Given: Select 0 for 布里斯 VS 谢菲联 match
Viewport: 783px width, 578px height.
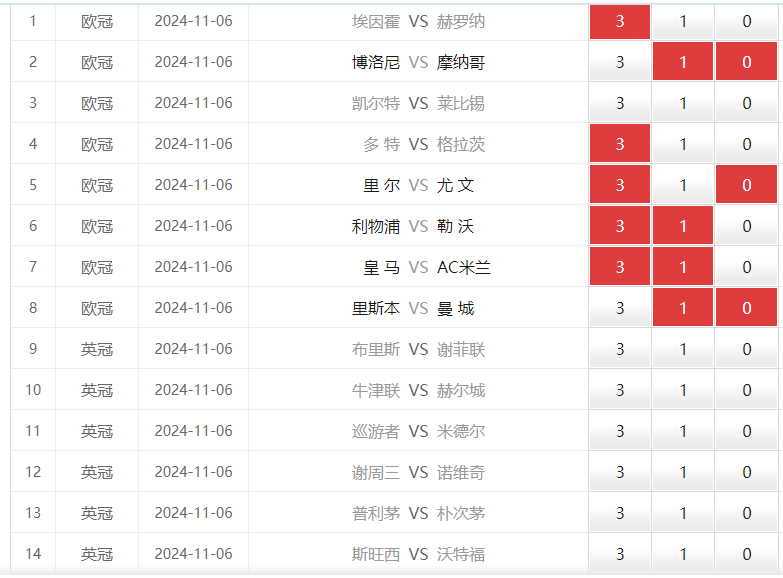Looking at the screenshot, I should click(x=747, y=349).
